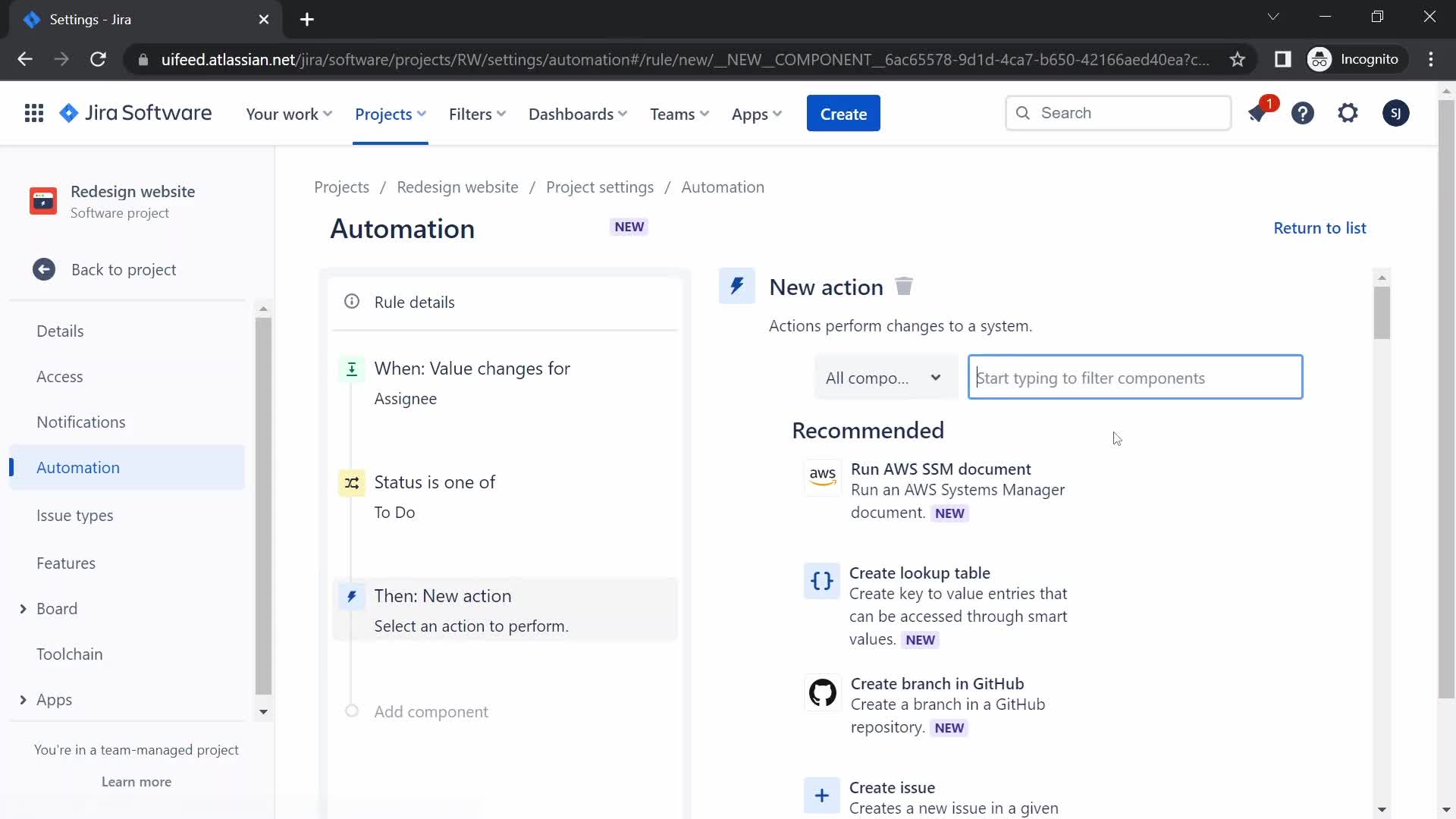Click the Return to list button
Screen dimensions: 1456x819
pyautogui.click(x=1320, y=228)
